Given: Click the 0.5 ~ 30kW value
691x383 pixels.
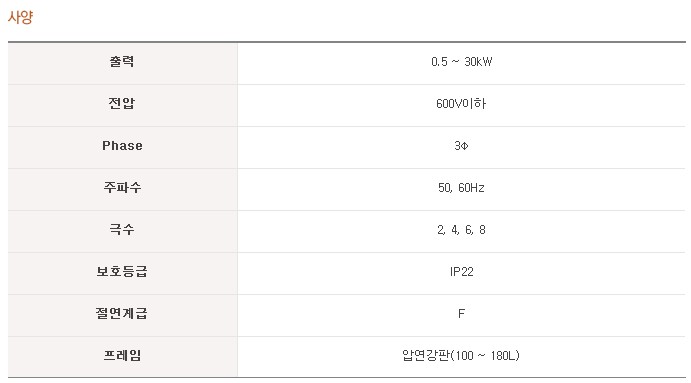Looking at the screenshot, I should tap(461, 62).
